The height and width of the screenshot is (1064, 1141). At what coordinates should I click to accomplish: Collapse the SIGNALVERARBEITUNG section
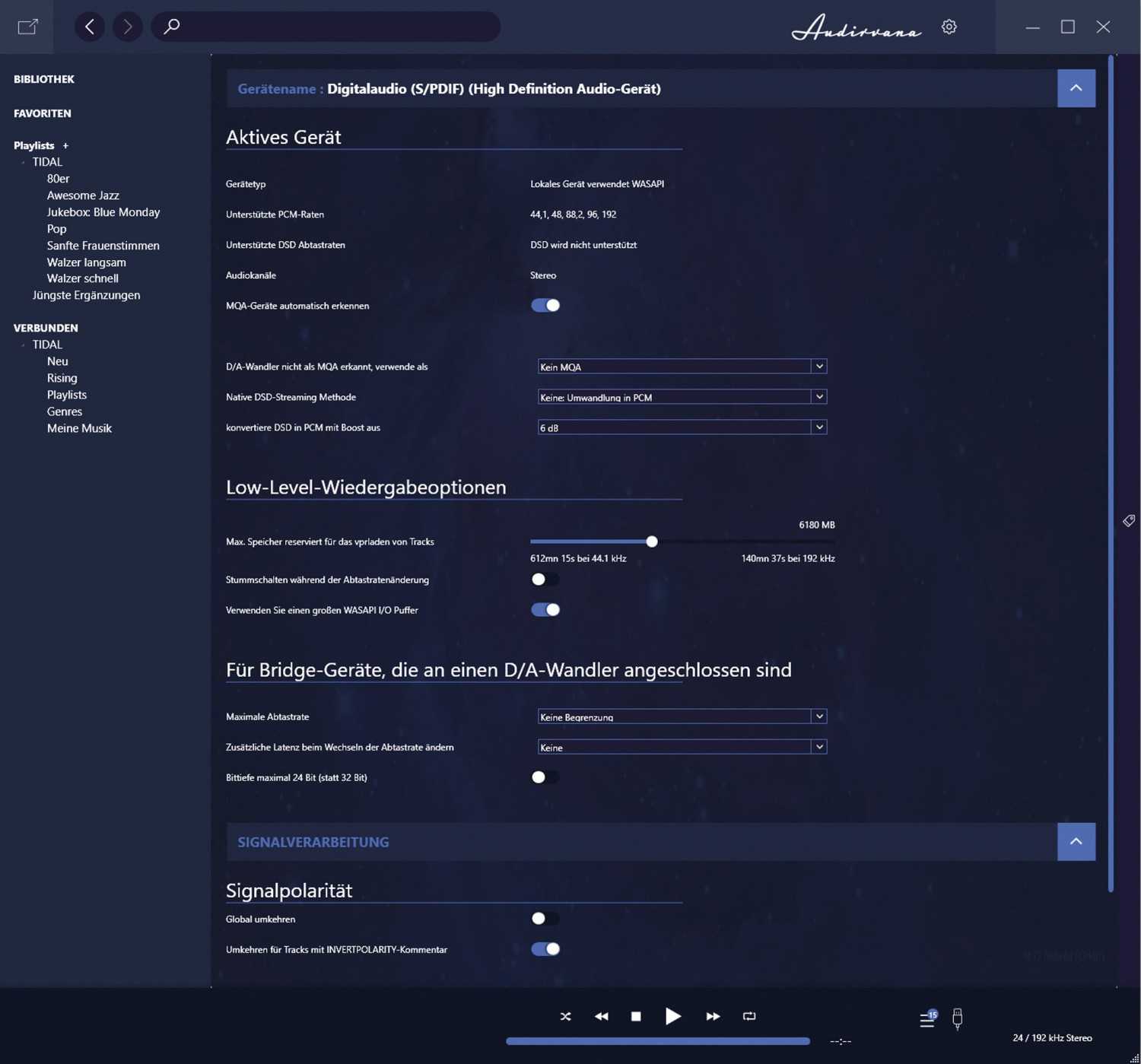[1076, 842]
